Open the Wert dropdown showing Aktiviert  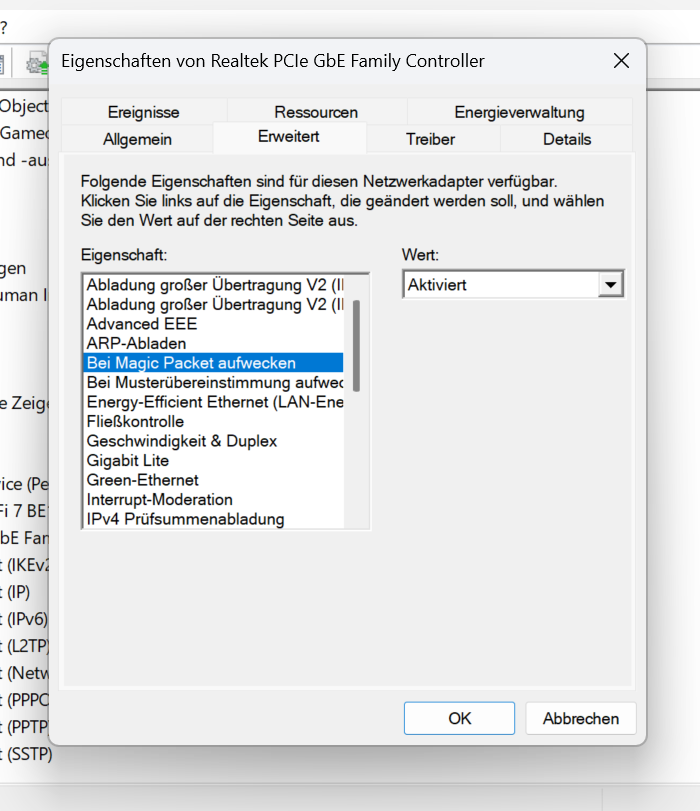[513, 284]
